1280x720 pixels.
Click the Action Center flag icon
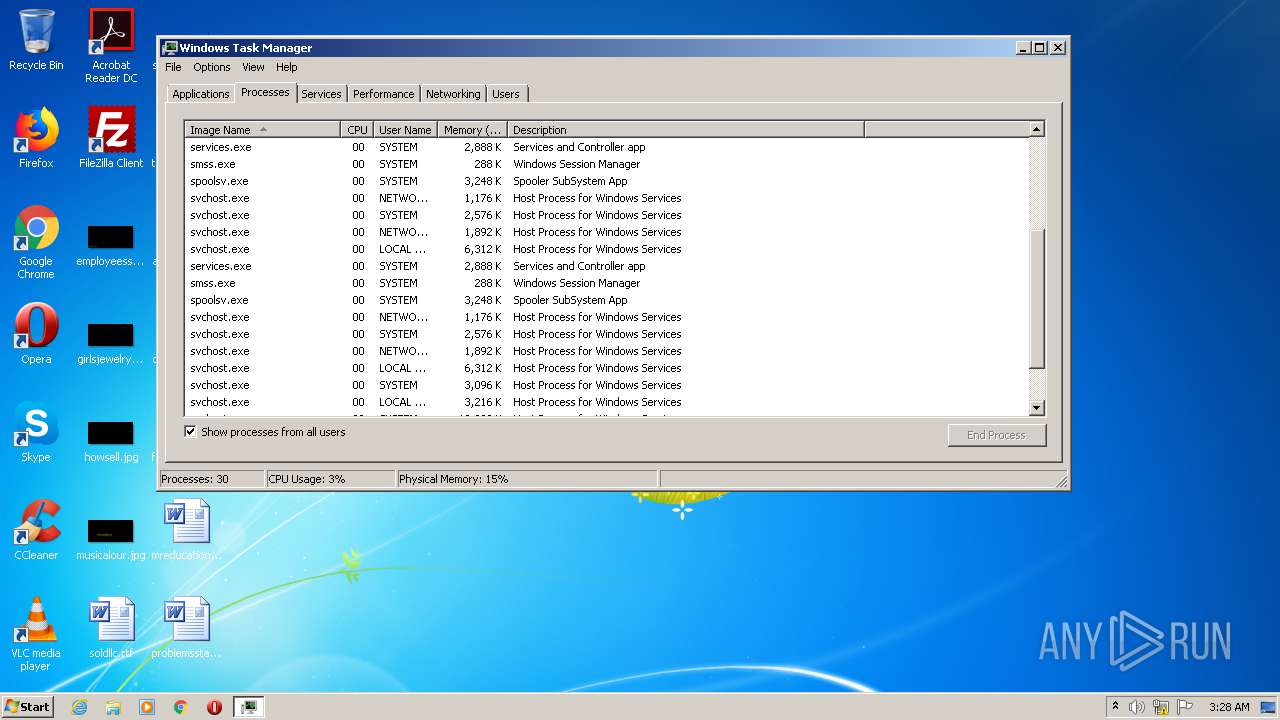click(1185, 707)
